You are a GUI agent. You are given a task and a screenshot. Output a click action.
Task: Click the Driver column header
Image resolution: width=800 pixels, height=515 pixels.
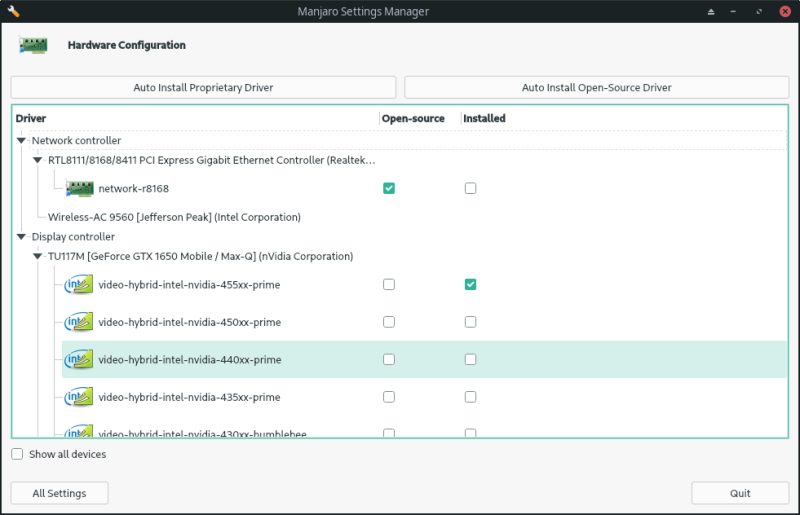click(x=31, y=118)
